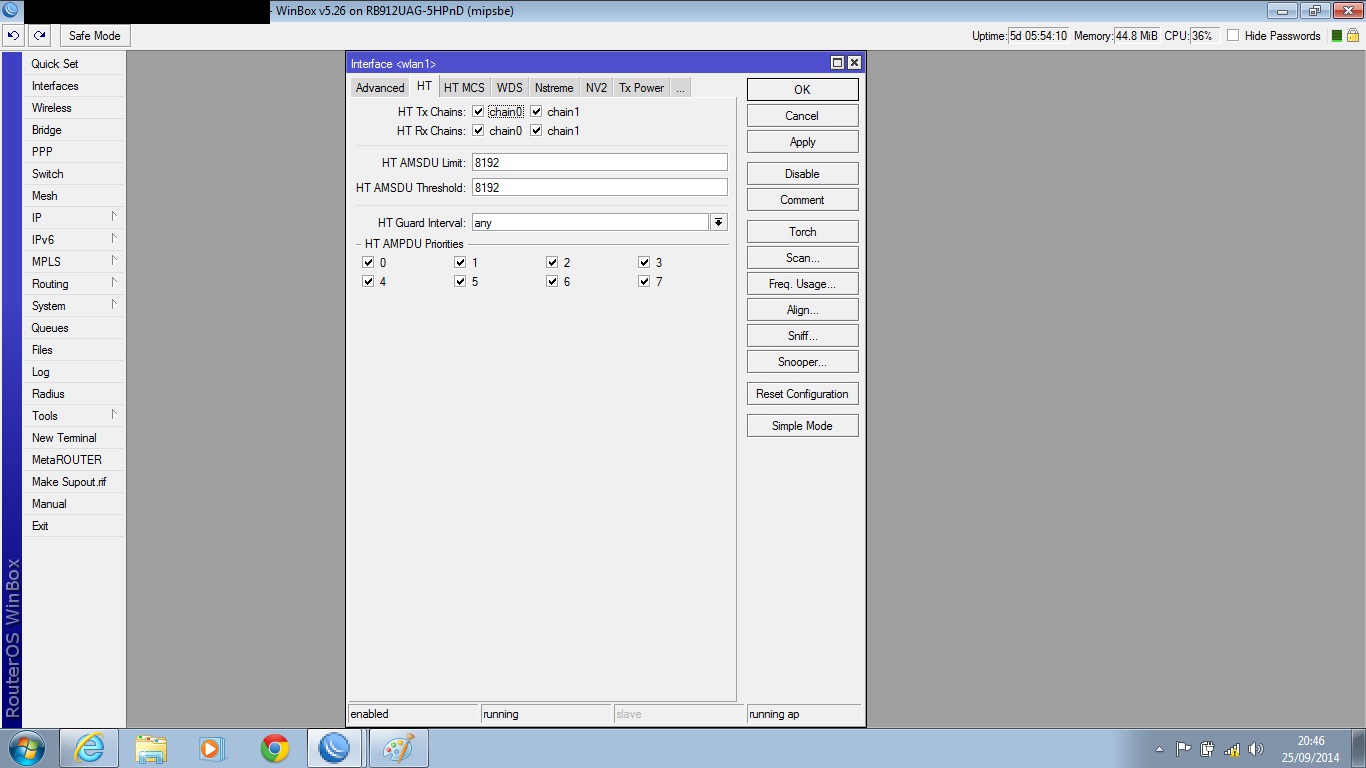The image size is (1366, 768).
Task: Click the Apply button
Action: coord(802,142)
